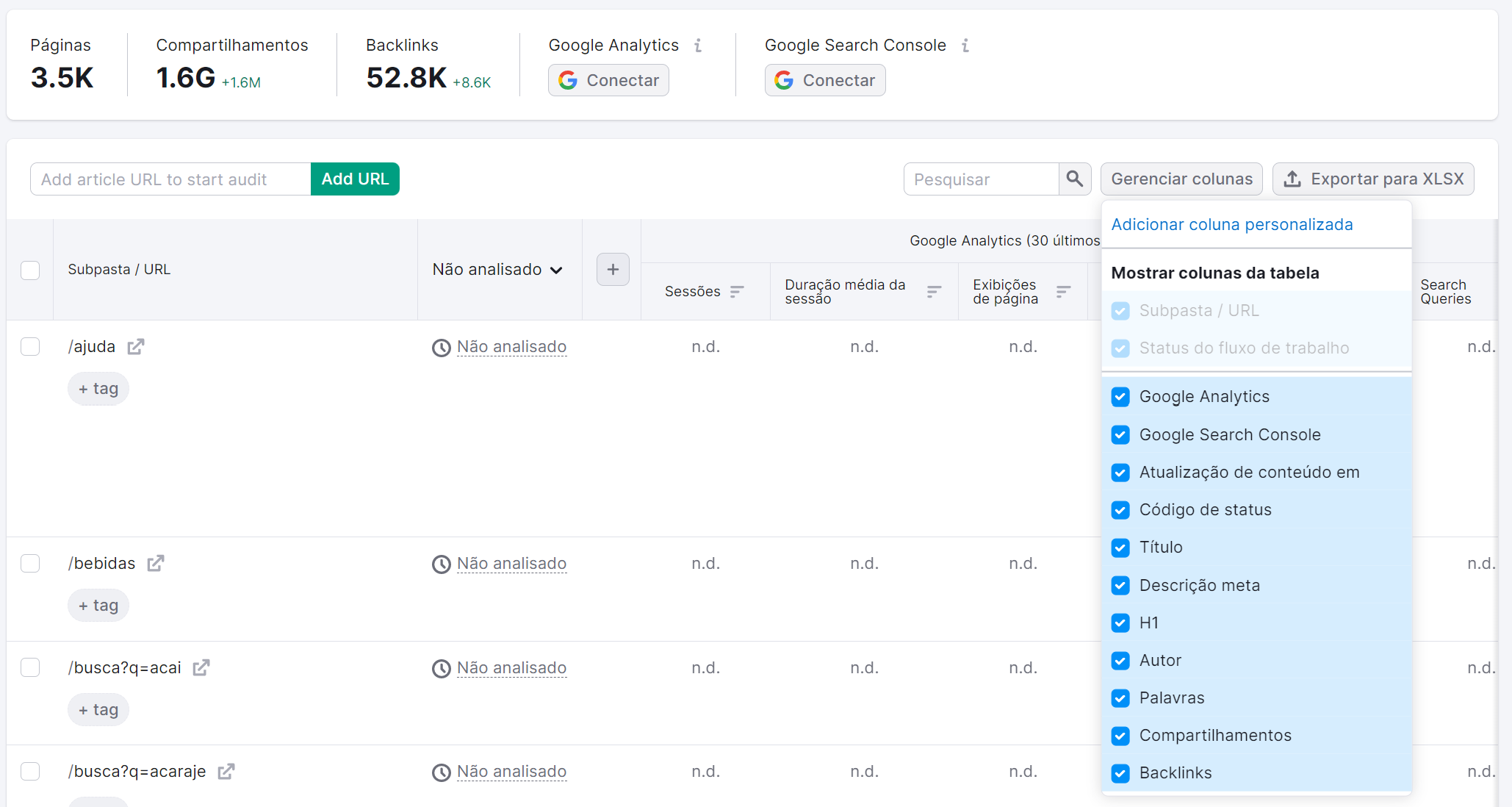
Task: Open /bebidas external link icon
Action: pyautogui.click(x=156, y=563)
